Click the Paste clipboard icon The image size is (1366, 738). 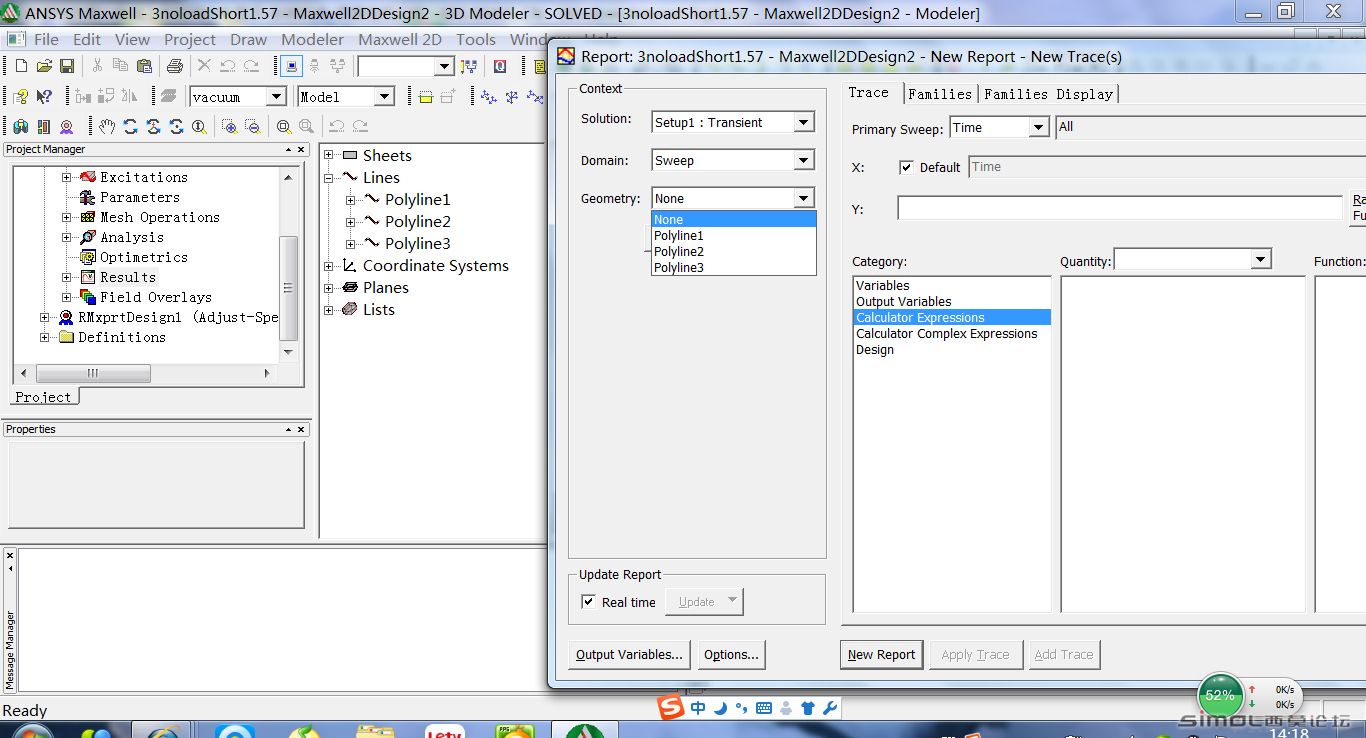144,66
